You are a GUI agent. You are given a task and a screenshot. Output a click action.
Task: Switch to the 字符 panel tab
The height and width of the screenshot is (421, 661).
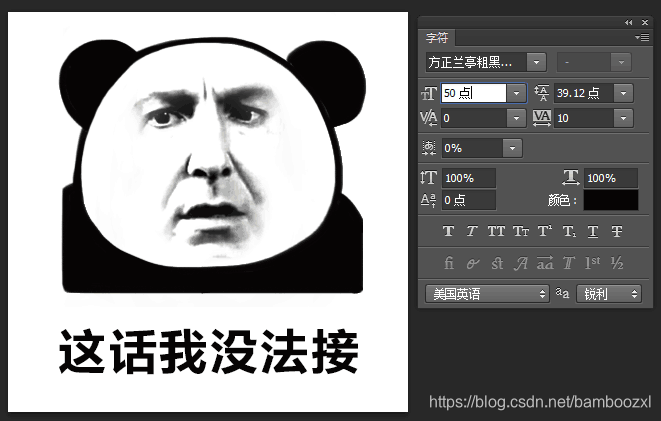point(437,38)
